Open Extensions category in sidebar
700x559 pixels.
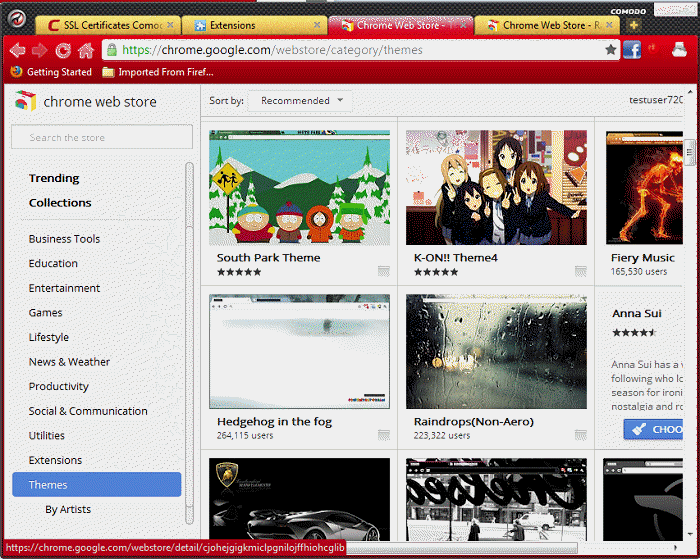[x=55, y=460]
